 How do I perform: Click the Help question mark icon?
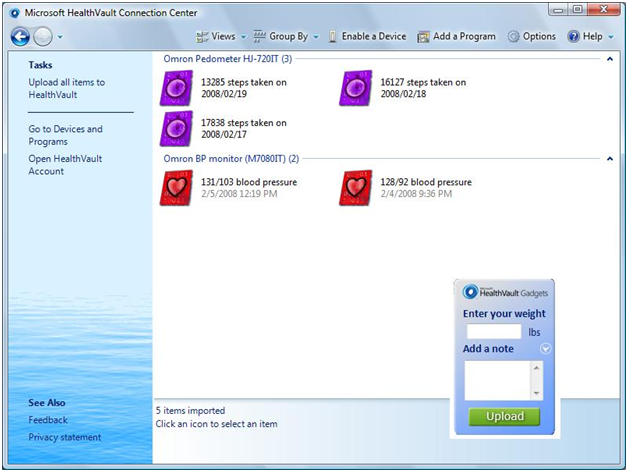tap(573, 36)
